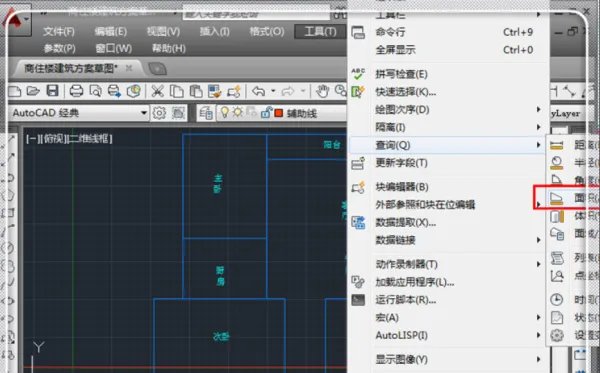
Task: Open the 帮助(H) menu
Action: pyautogui.click(x=169, y=49)
